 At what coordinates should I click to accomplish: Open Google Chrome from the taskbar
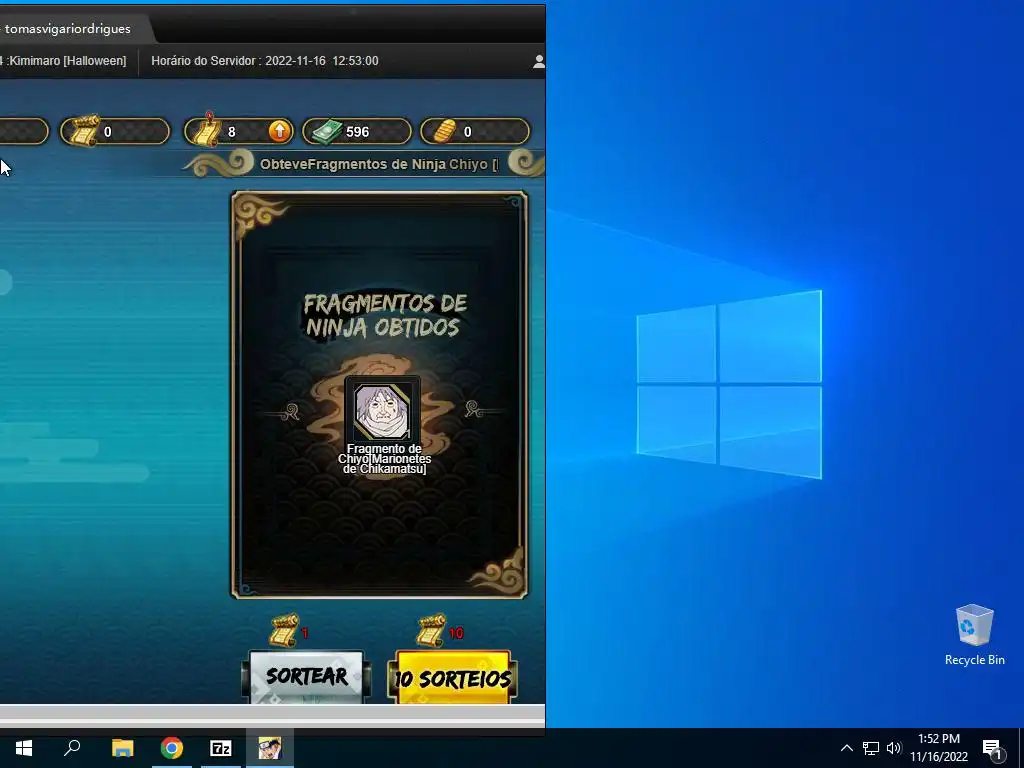[x=172, y=748]
